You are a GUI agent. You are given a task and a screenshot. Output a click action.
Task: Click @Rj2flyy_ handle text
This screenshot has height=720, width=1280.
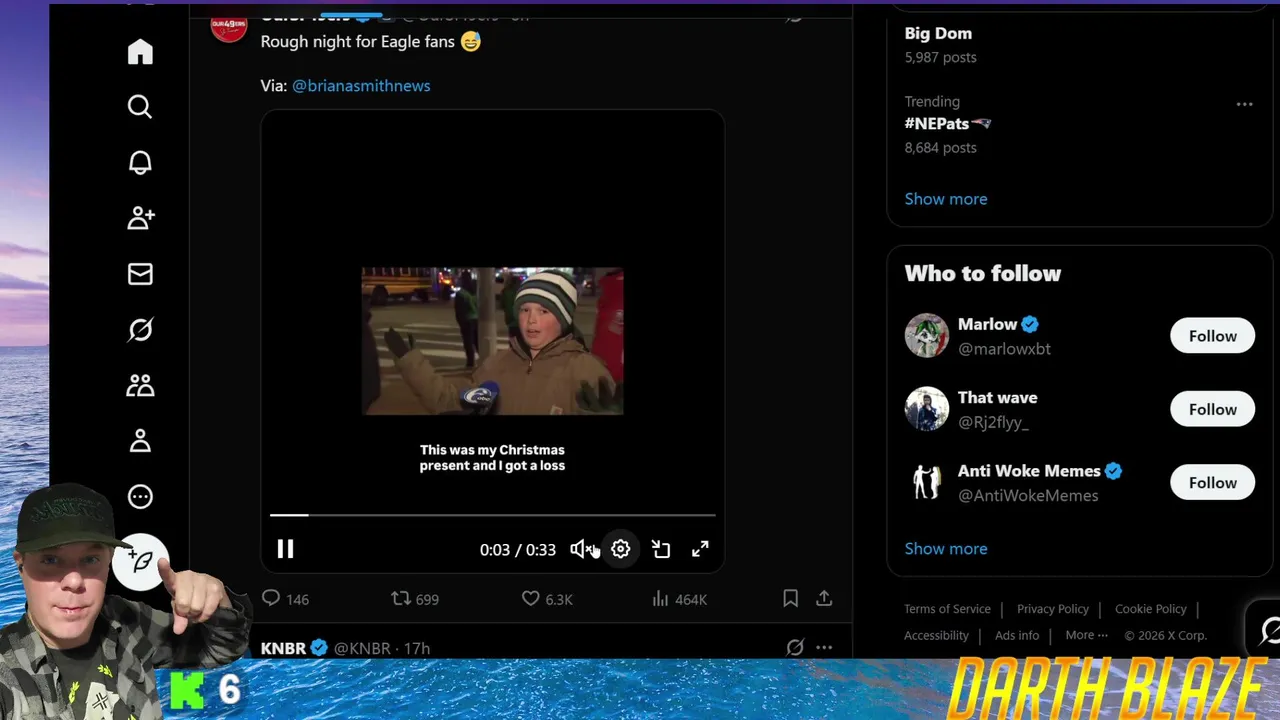click(993, 422)
